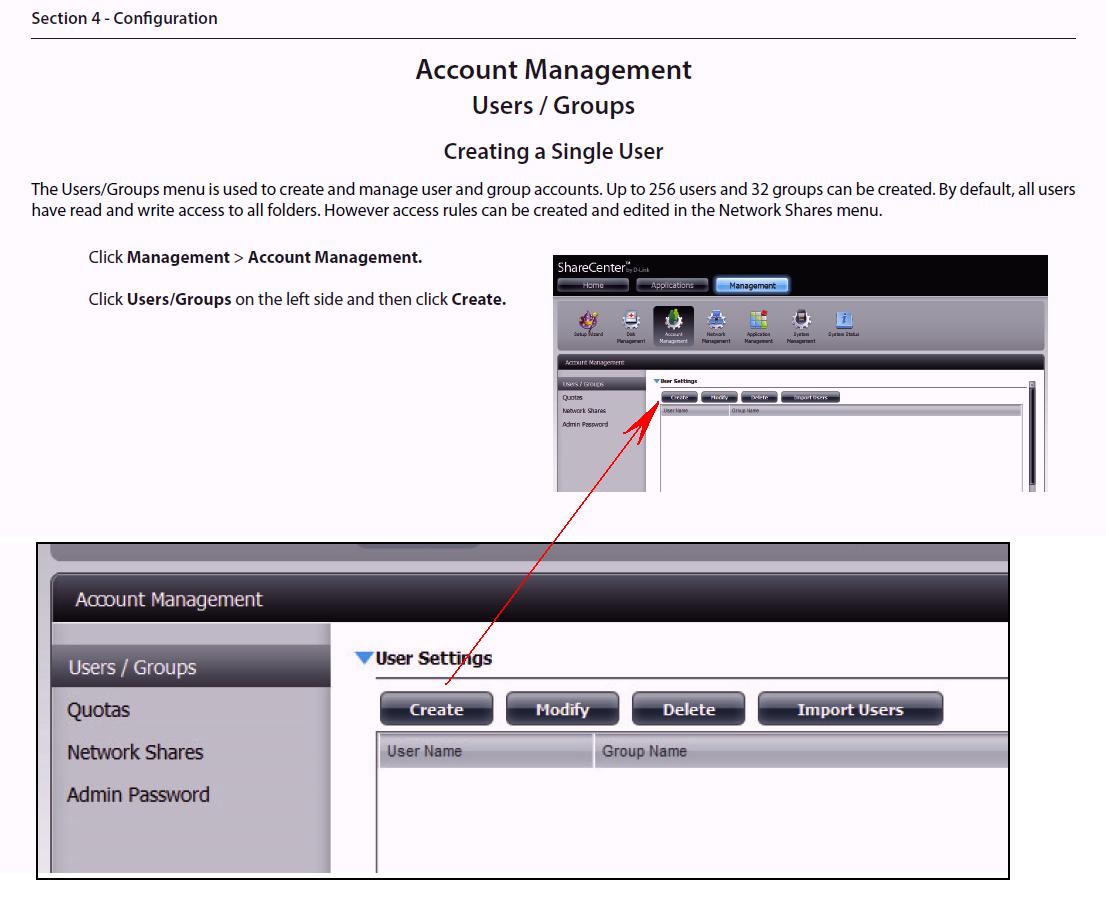Image resolution: width=1106 pixels, height=917 pixels.
Task: Click Modify in the small ShareCenter screenshot
Action: 719,397
